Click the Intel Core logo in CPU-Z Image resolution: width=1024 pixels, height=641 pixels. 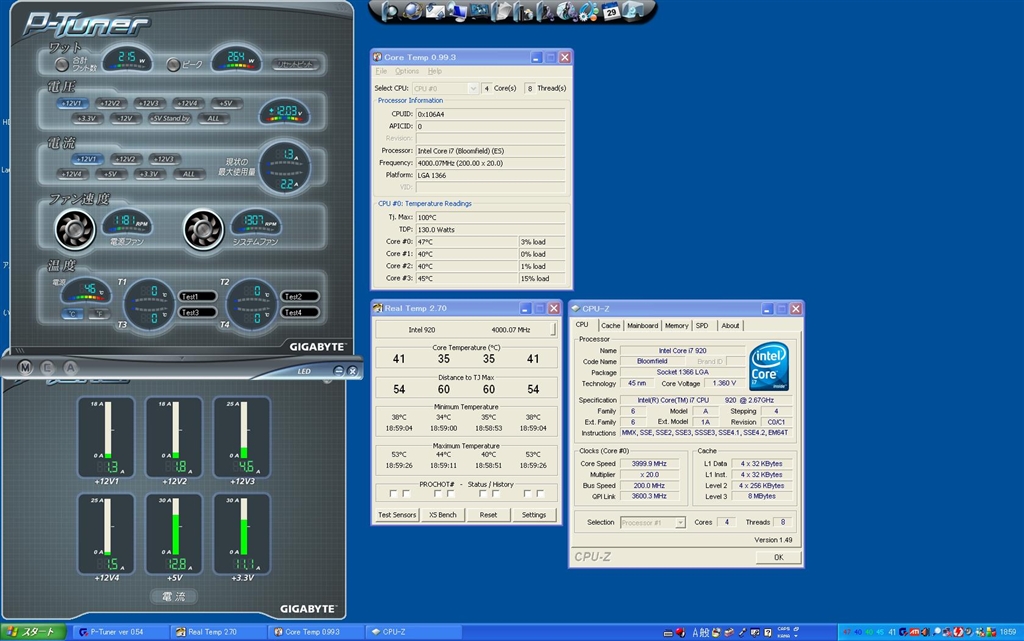770,366
